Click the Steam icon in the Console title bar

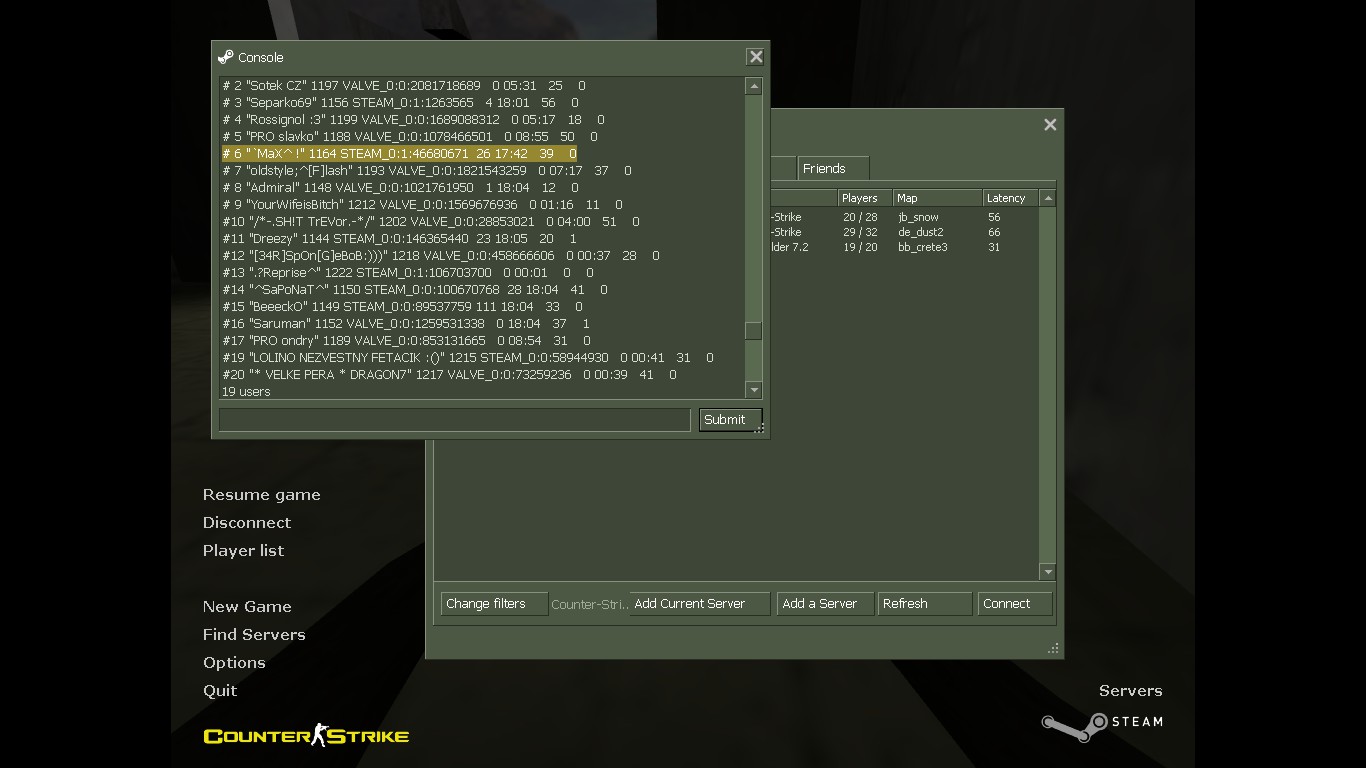click(226, 57)
